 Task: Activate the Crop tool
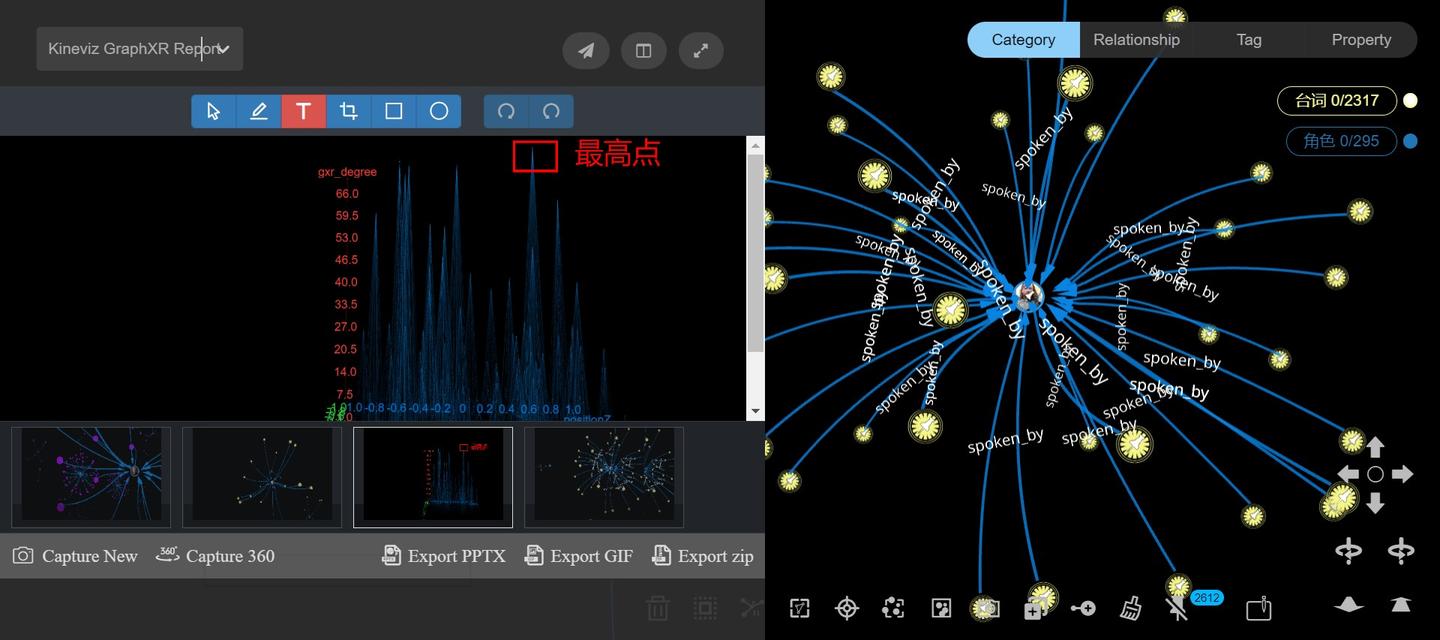[348, 111]
